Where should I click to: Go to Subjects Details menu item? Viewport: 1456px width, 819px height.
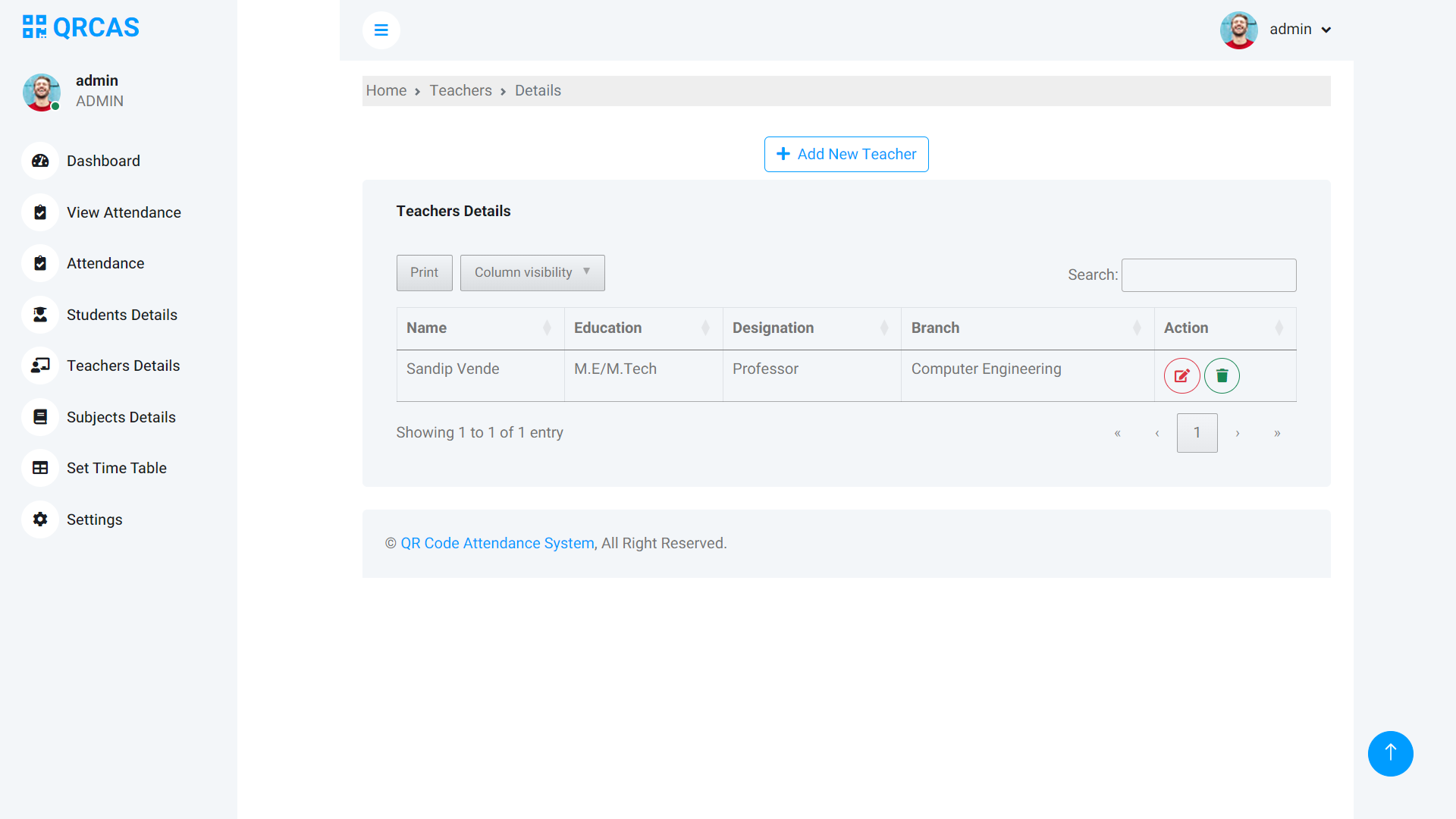pos(121,417)
